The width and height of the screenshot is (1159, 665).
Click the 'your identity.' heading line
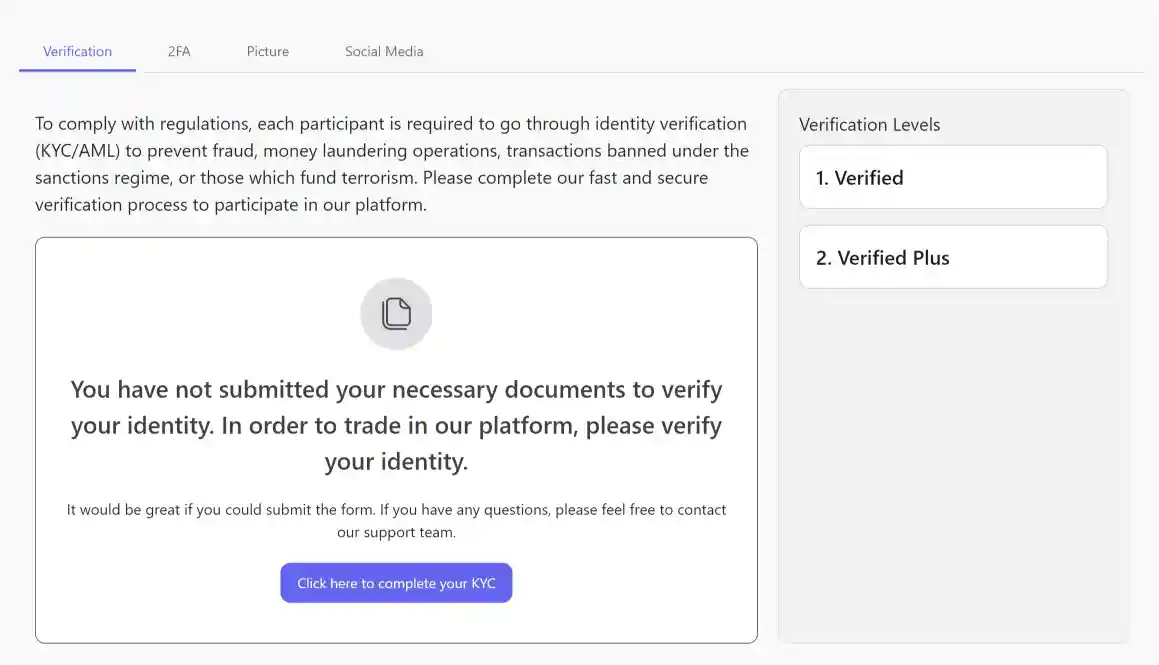pyautogui.click(x=396, y=462)
